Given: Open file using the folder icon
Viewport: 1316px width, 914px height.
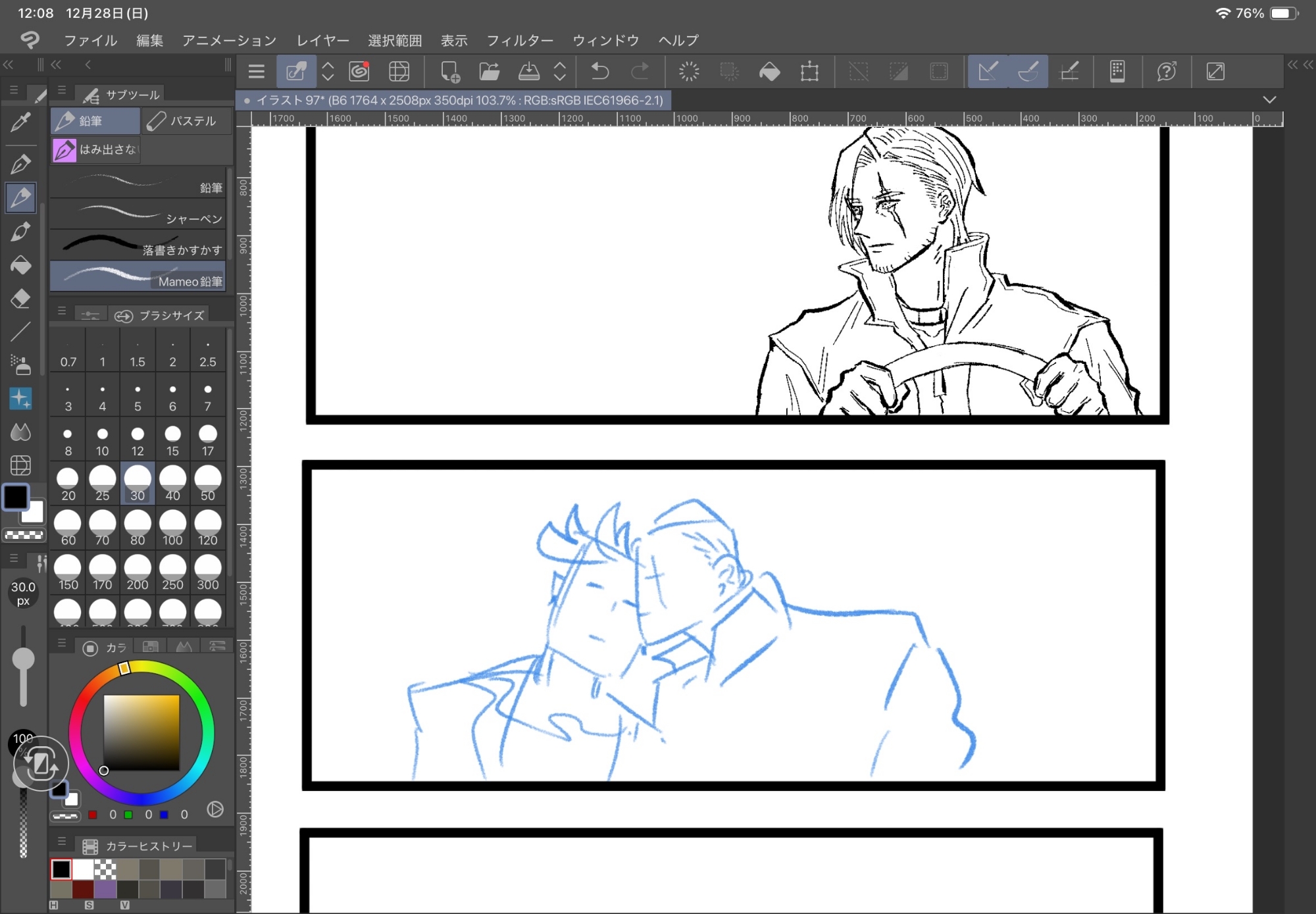Looking at the screenshot, I should pyautogui.click(x=489, y=71).
